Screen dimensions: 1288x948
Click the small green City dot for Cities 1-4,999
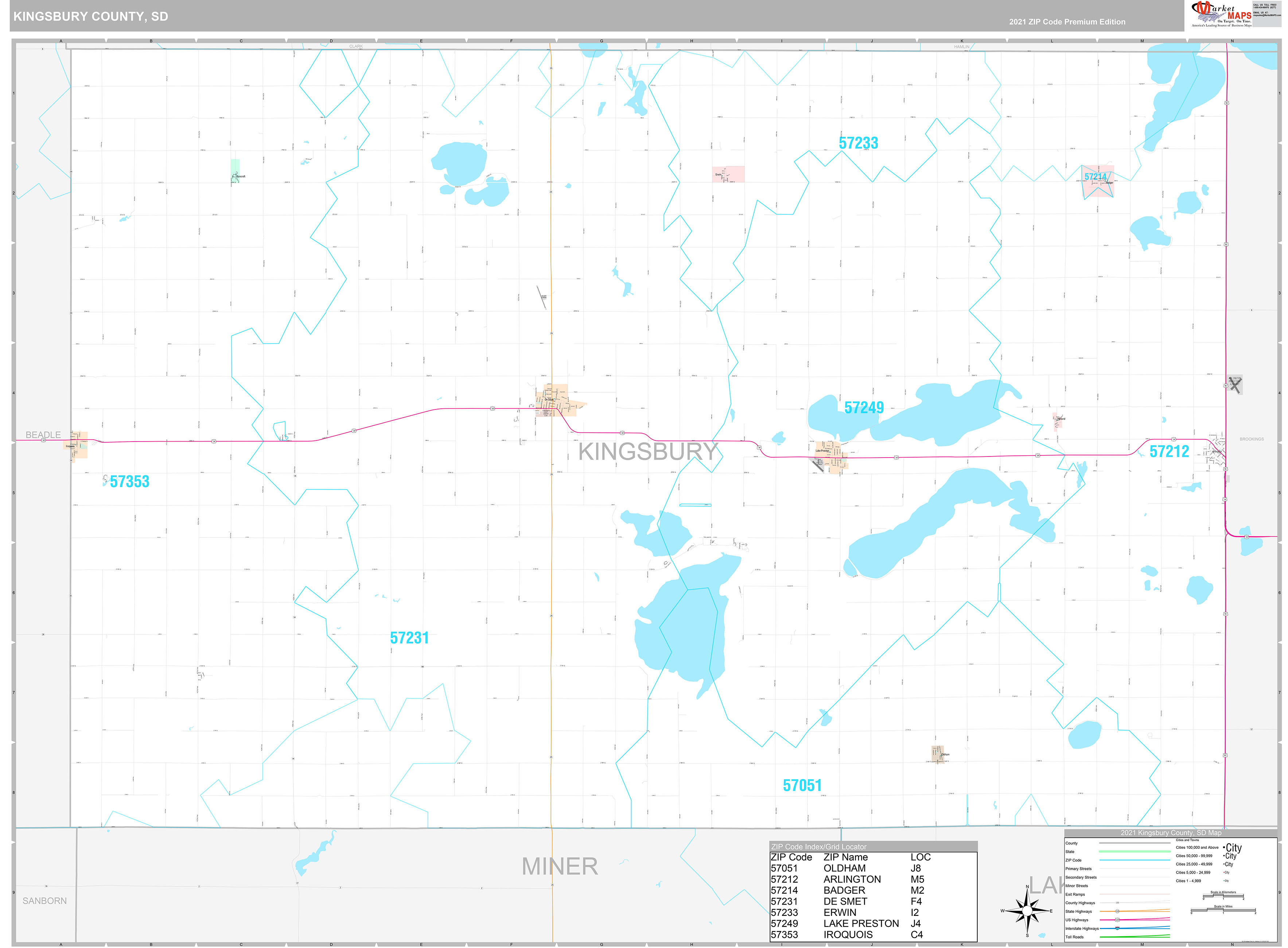tap(1224, 881)
